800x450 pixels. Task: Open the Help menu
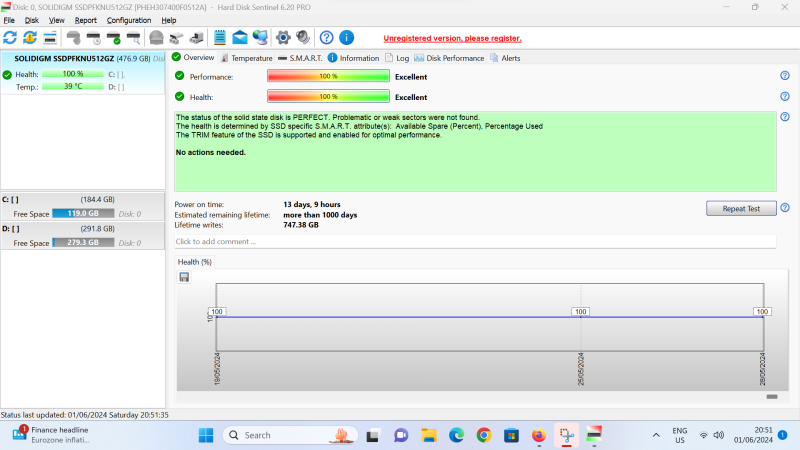[x=168, y=20]
